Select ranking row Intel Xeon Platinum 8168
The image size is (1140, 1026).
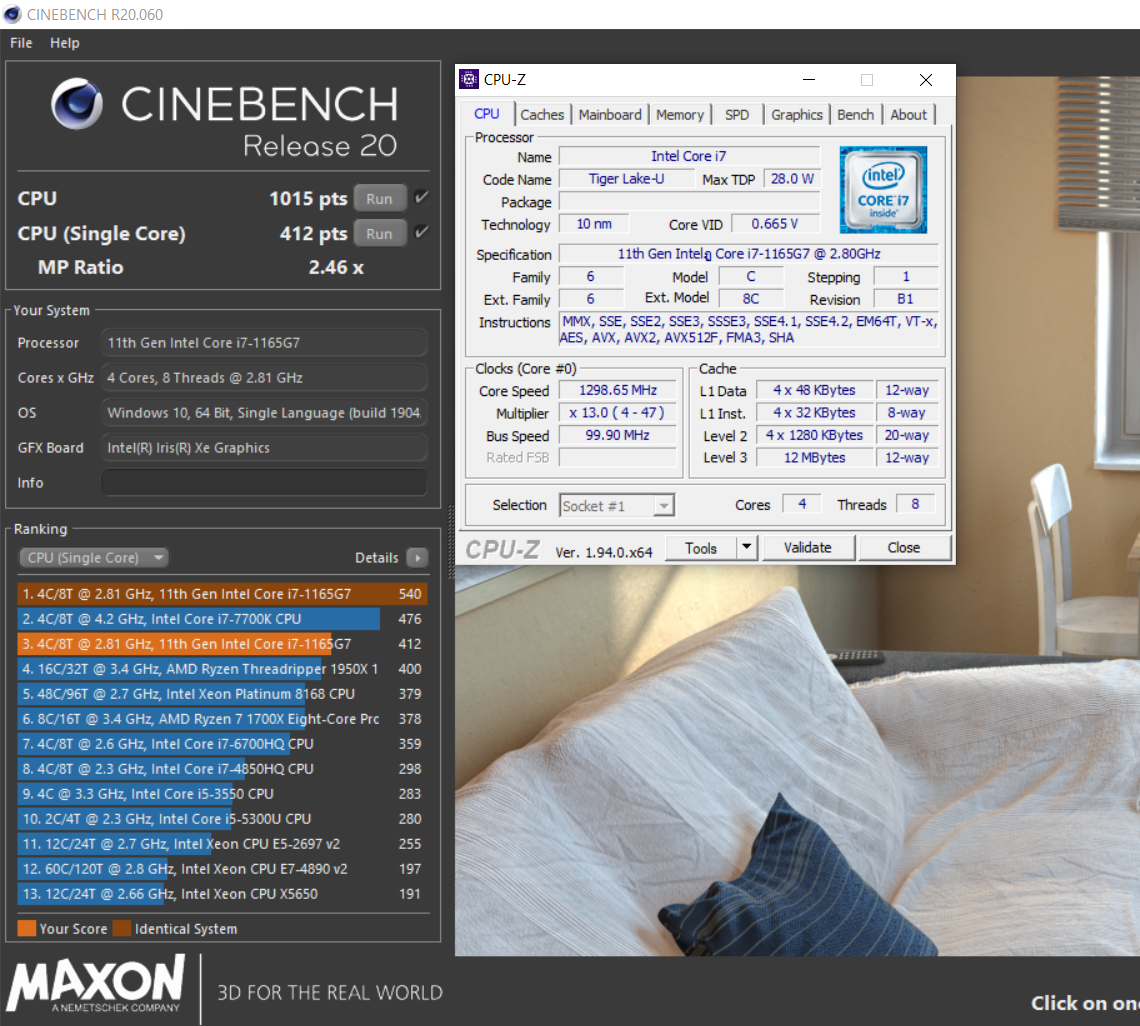coord(222,694)
